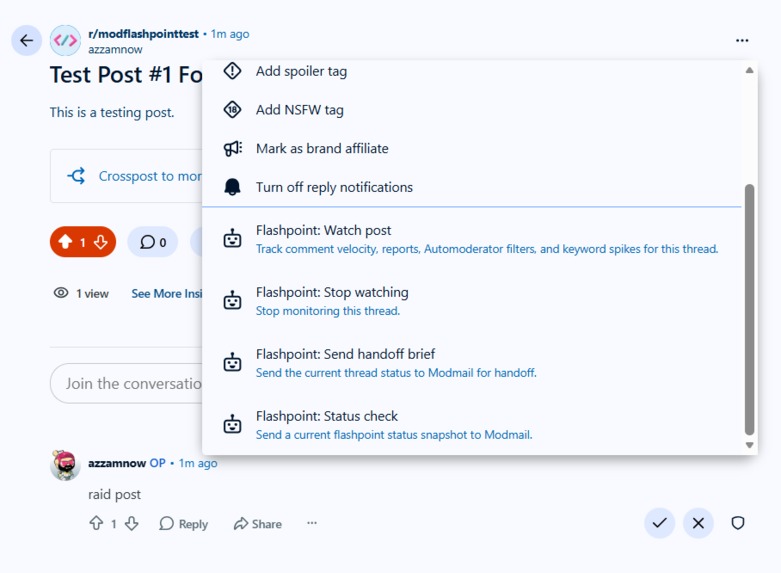Open azzamnow username on the comment
The height and width of the screenshot is (573, 781).
pos(117,463)
